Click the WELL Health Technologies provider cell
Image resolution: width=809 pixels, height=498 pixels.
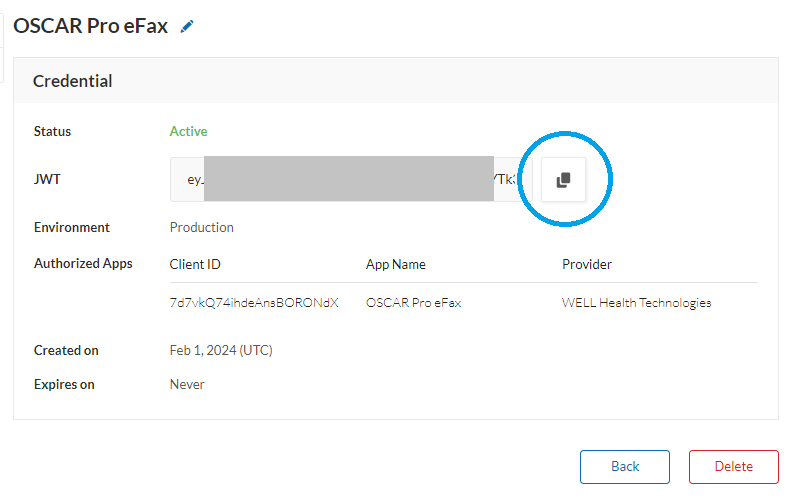coord(636,303)
